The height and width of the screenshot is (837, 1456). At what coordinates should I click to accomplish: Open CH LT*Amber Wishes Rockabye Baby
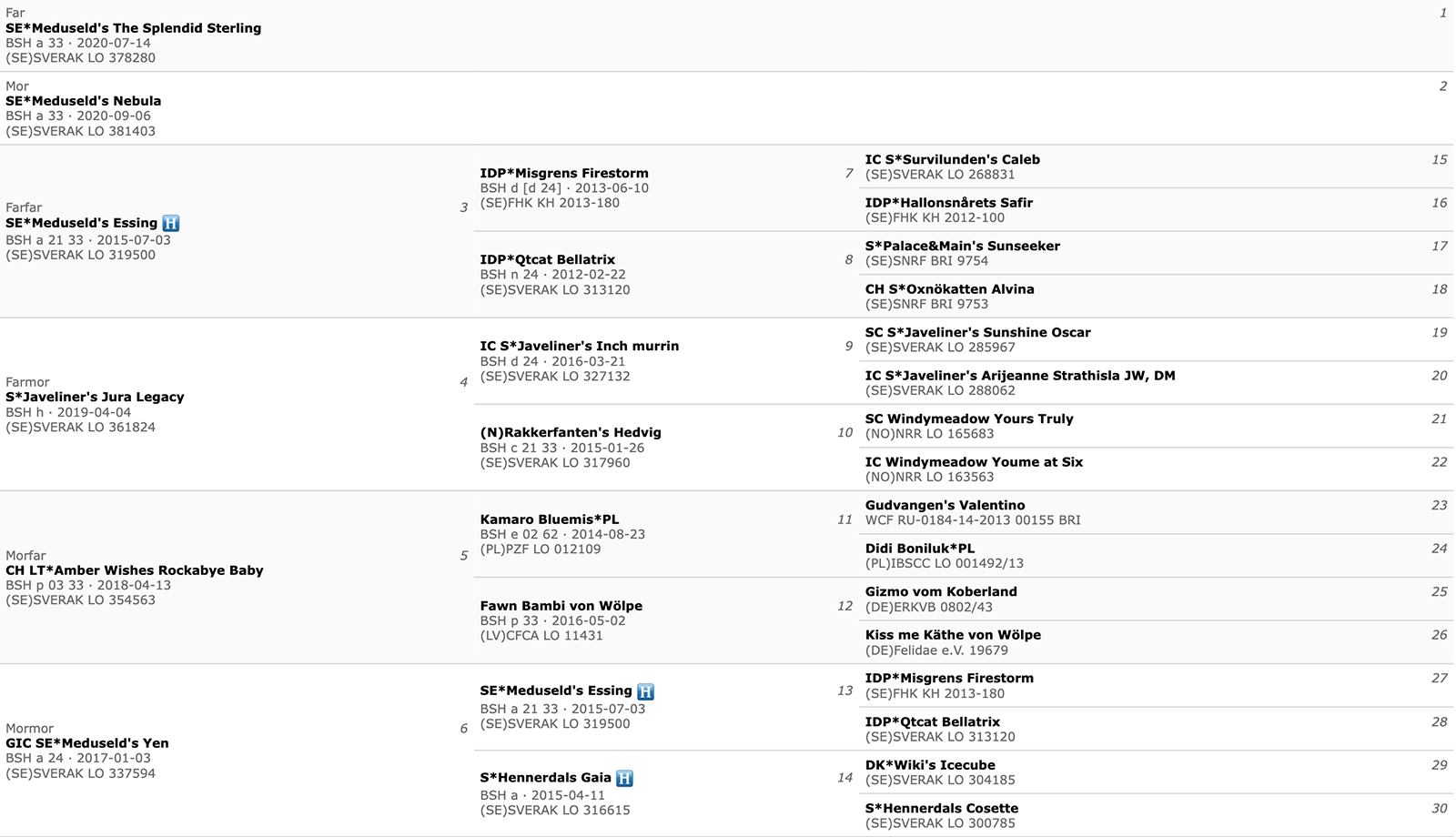pyautogui.click(x=135, y=570)
